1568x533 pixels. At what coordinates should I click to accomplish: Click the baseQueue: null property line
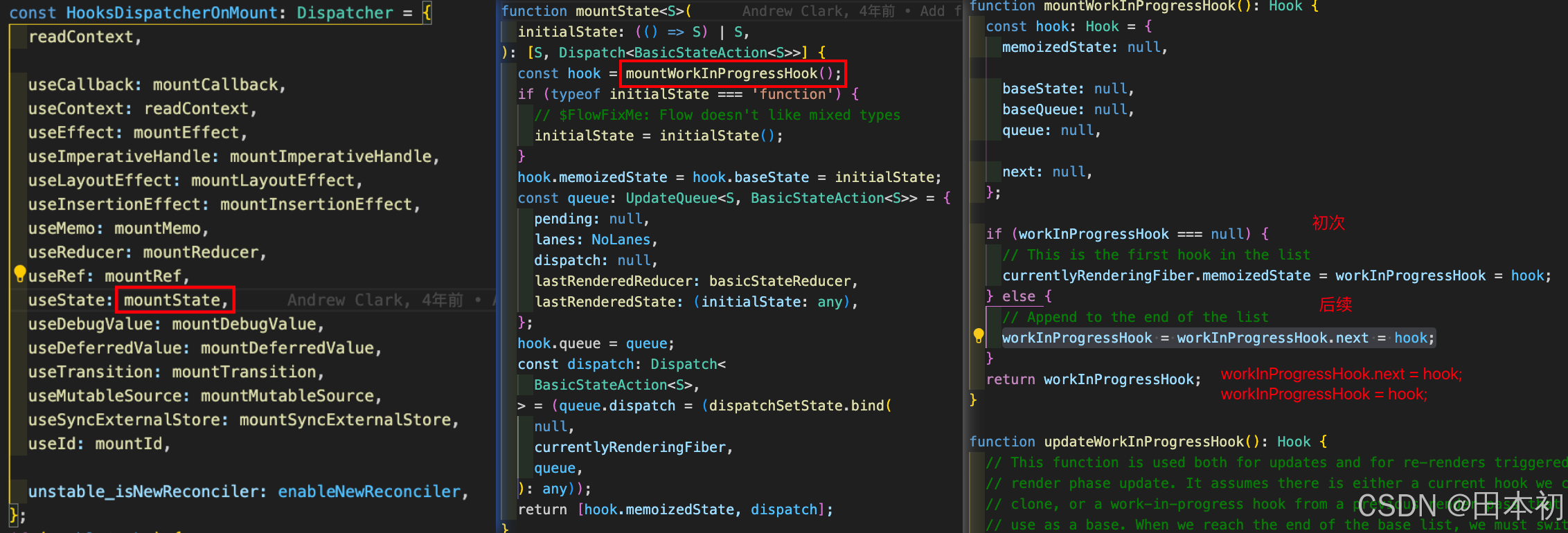click(1068, 109)
